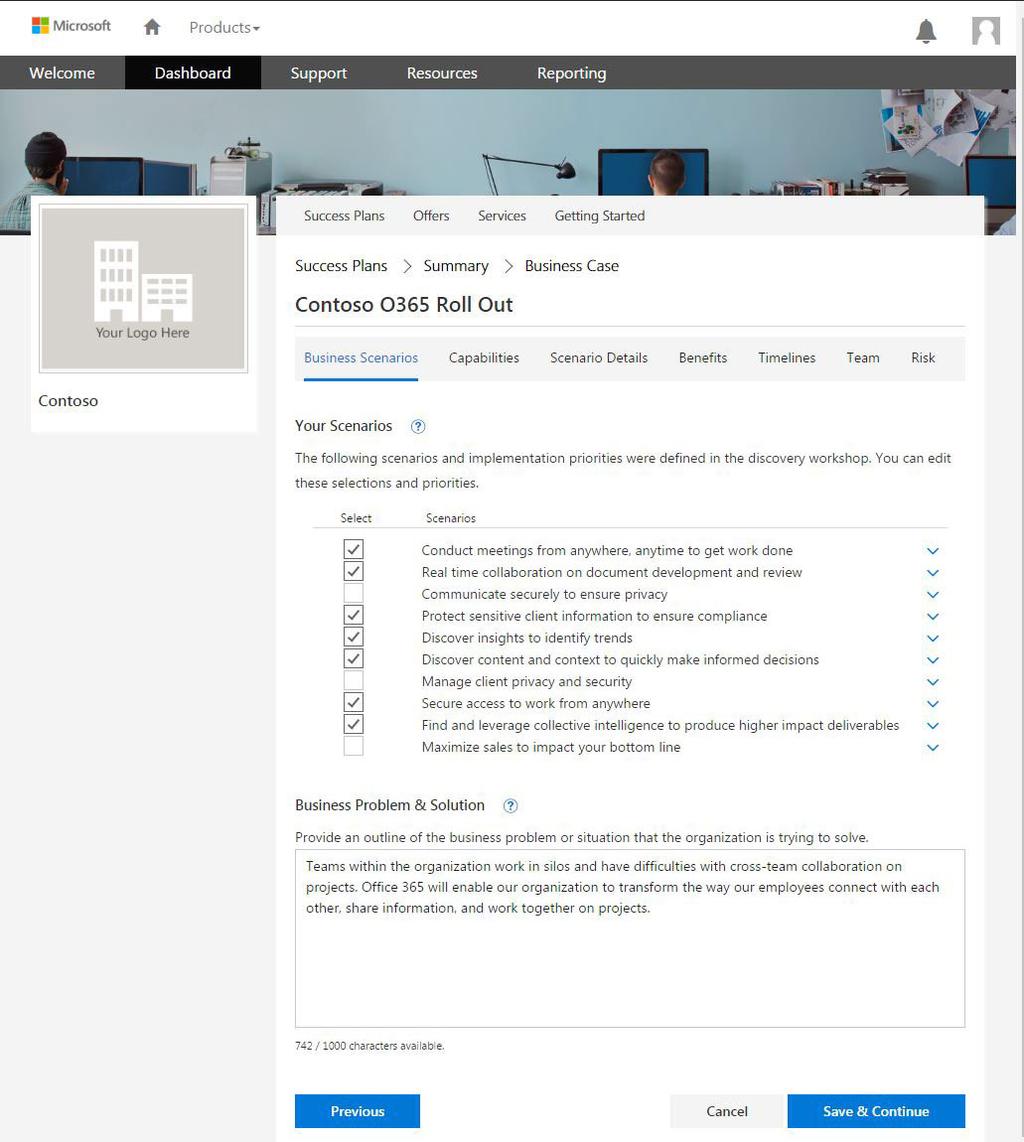The width and height of the screenshot is (1024, 1142).
Task: Switch to Success Plans sub-navigation
Action: pos(344,216)
